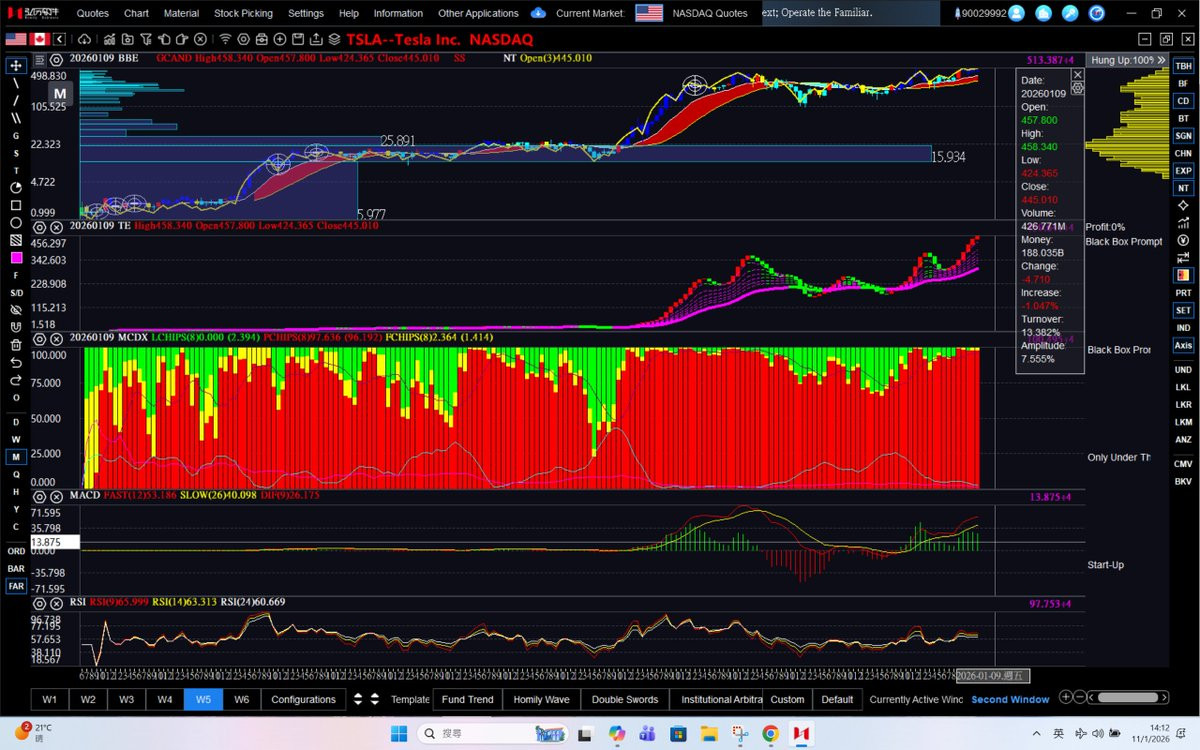This screenshot has width=1200, height=750.
Task: Click the circled X toolbar icon
Action: 200,39
